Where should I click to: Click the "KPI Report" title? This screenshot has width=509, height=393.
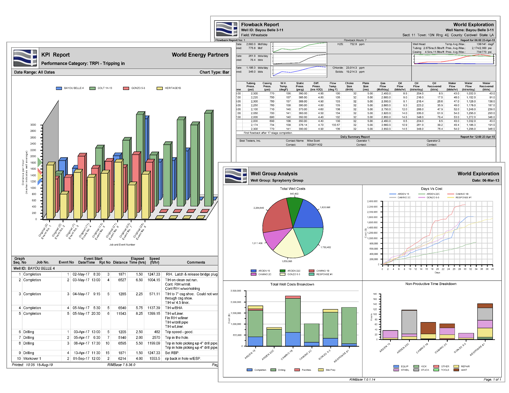click(55, 55)
